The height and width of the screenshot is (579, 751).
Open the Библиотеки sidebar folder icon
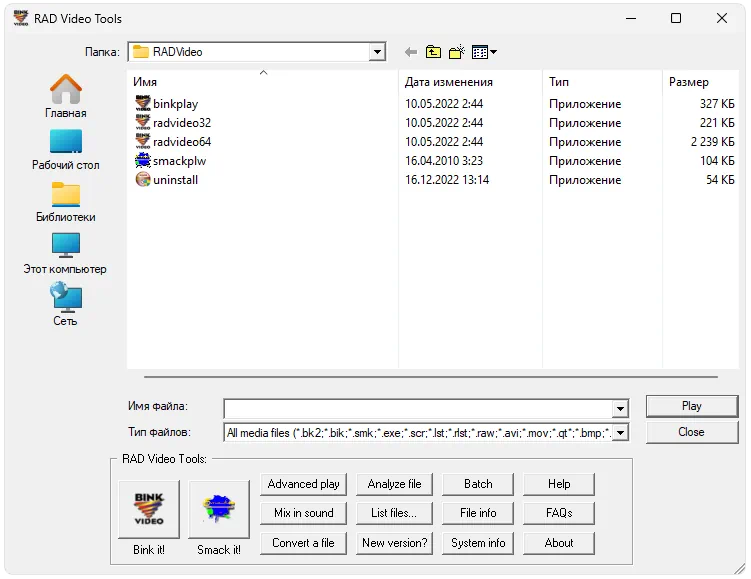66,194
